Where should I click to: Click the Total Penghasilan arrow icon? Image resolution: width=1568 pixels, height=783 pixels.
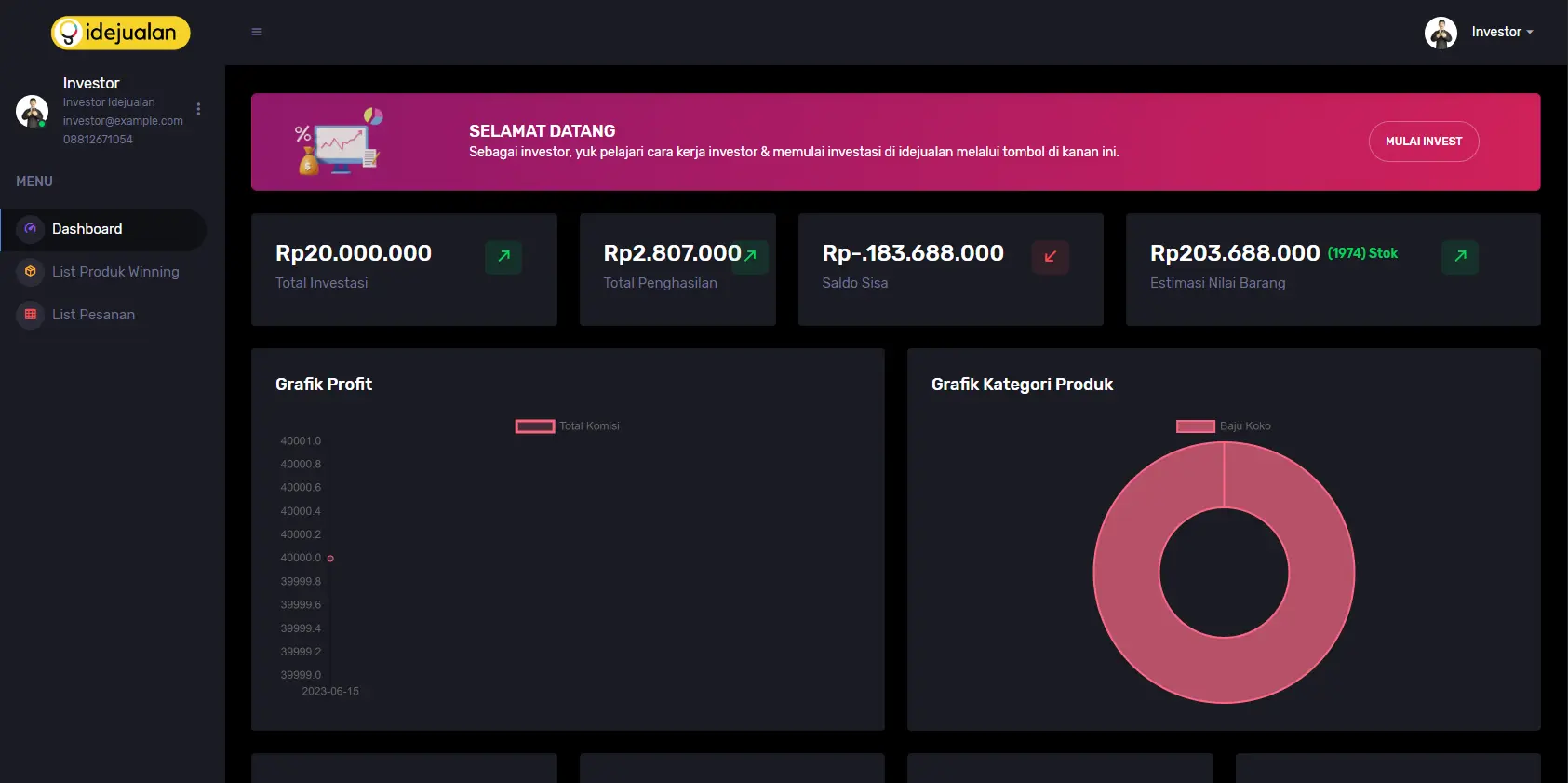click(x=751, y=256)
